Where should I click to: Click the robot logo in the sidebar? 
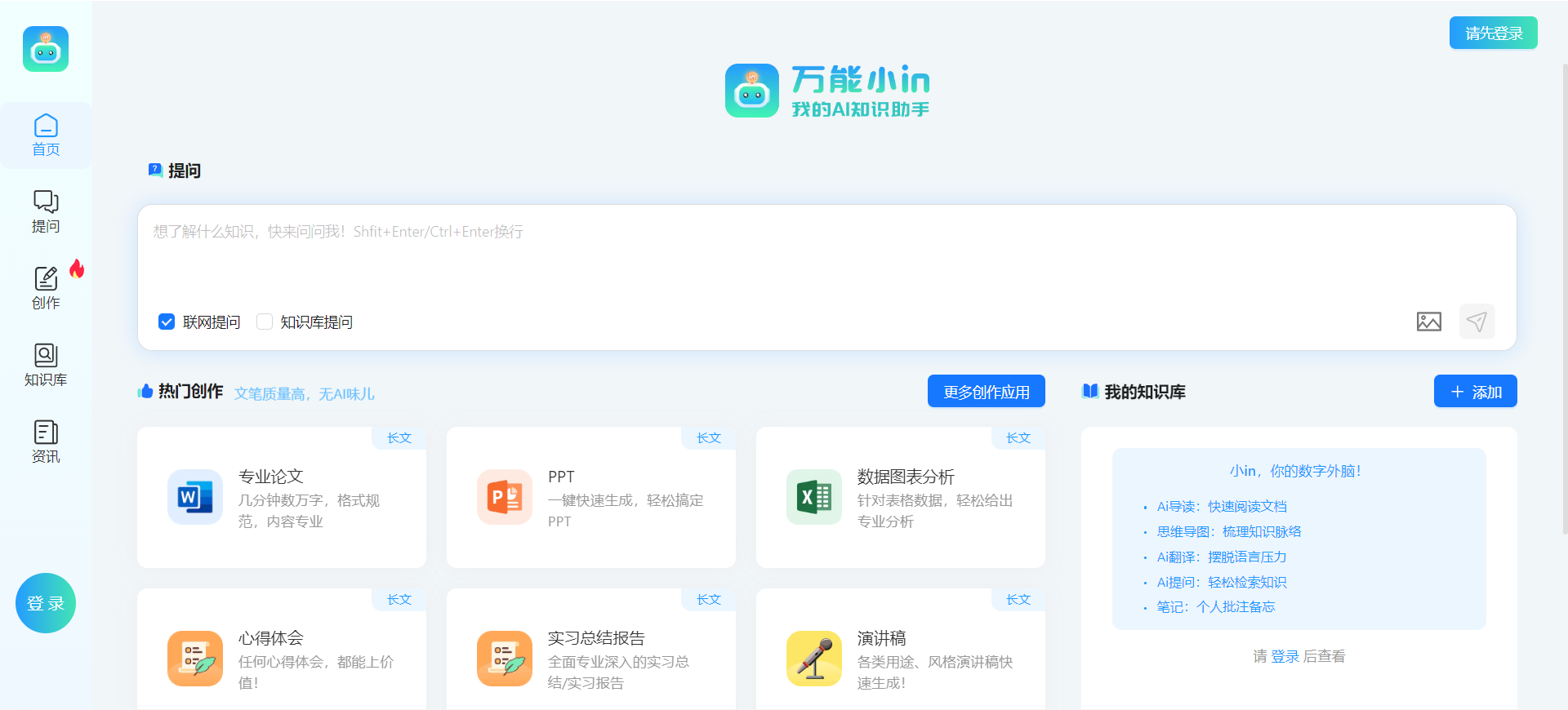tap(46, 49)
